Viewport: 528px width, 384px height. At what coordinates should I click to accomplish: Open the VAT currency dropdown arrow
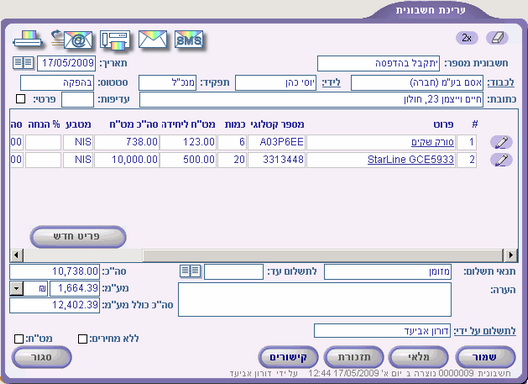[16, 289]
